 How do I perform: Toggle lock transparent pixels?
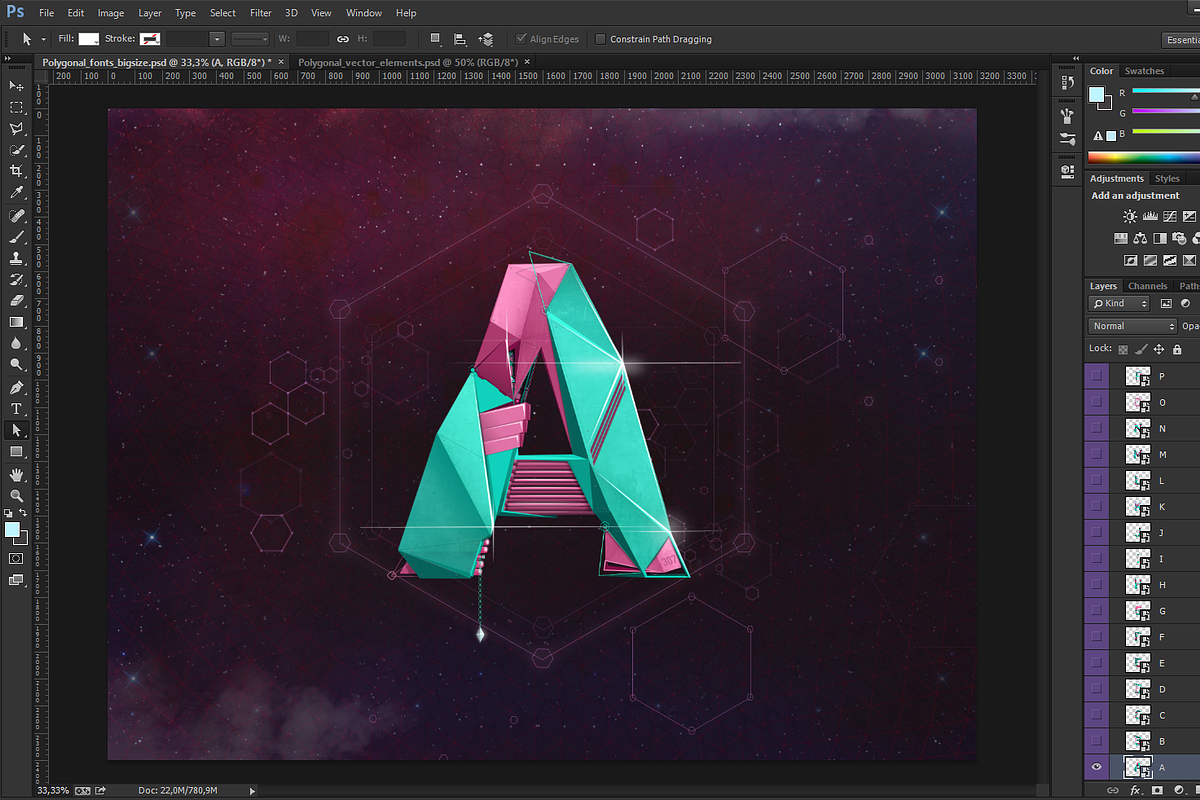(1122, 349)
